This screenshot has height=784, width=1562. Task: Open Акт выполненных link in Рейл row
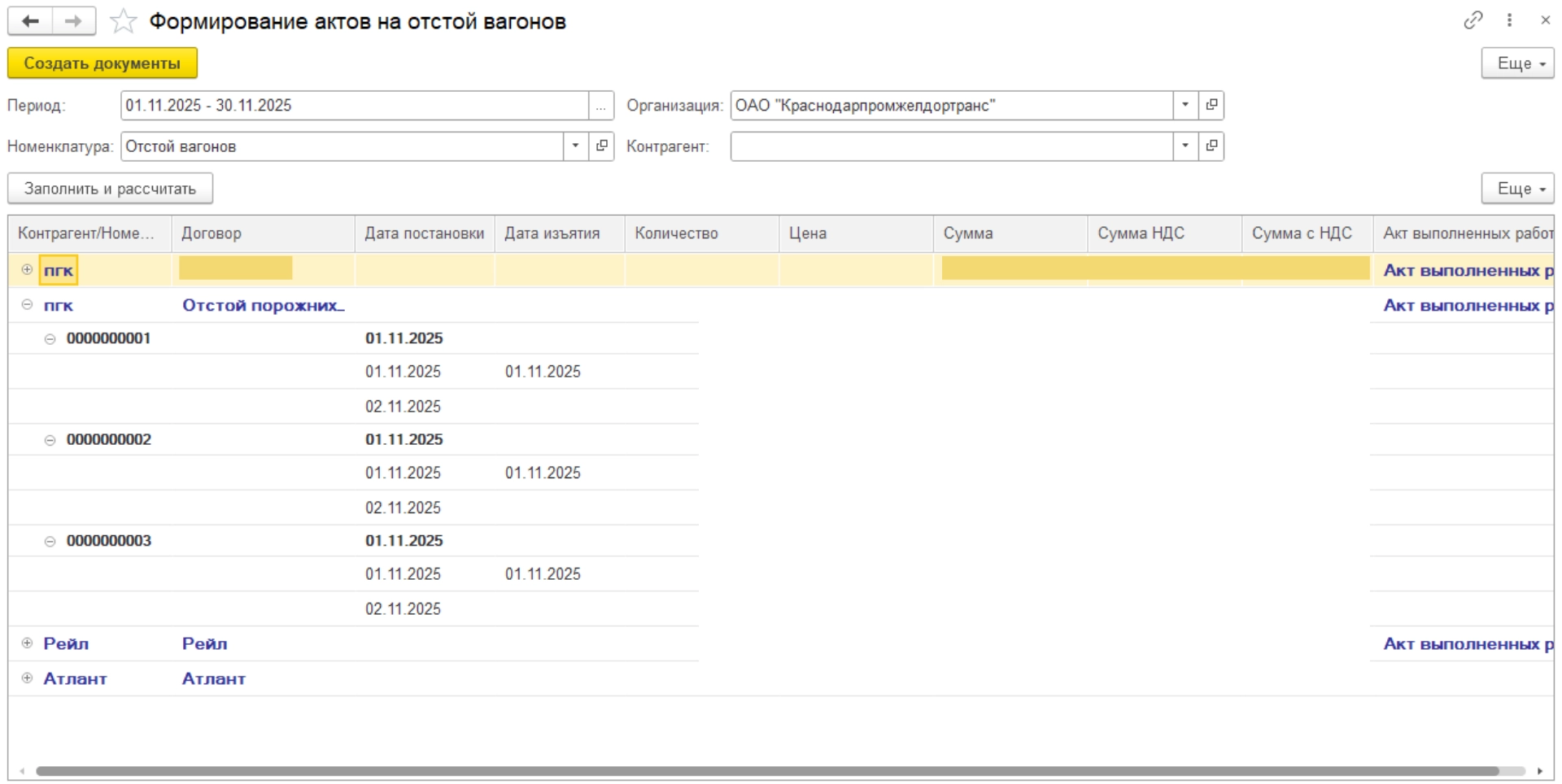tap(1468, 644)
